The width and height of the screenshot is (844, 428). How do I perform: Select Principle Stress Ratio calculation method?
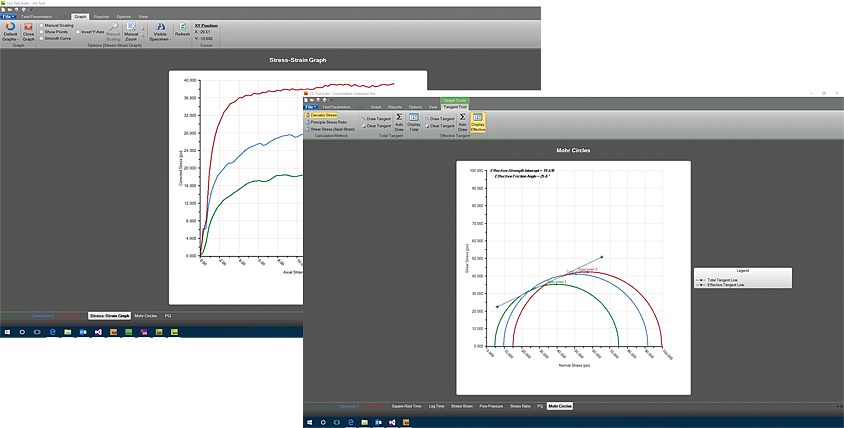tap(327, 122)
